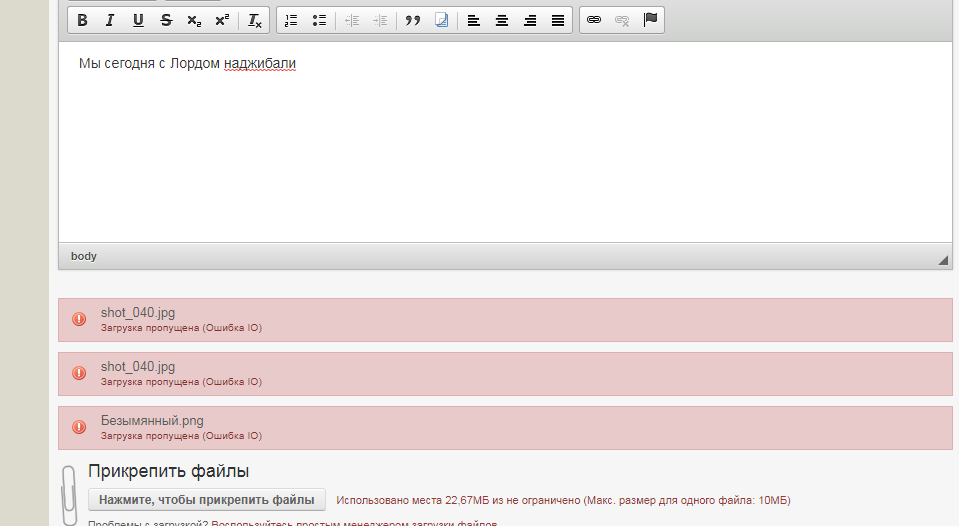The width and height of the screenshot is (959, 526).
Task: Click the page template icon
Action: click(441, 20)
